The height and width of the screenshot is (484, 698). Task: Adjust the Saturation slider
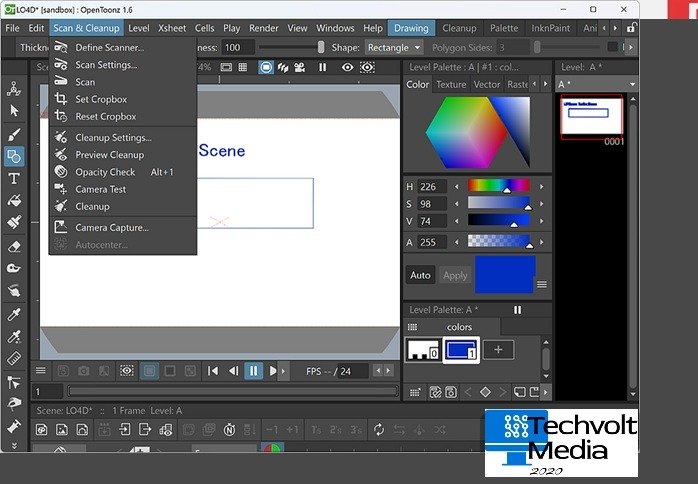click(499, 203)
